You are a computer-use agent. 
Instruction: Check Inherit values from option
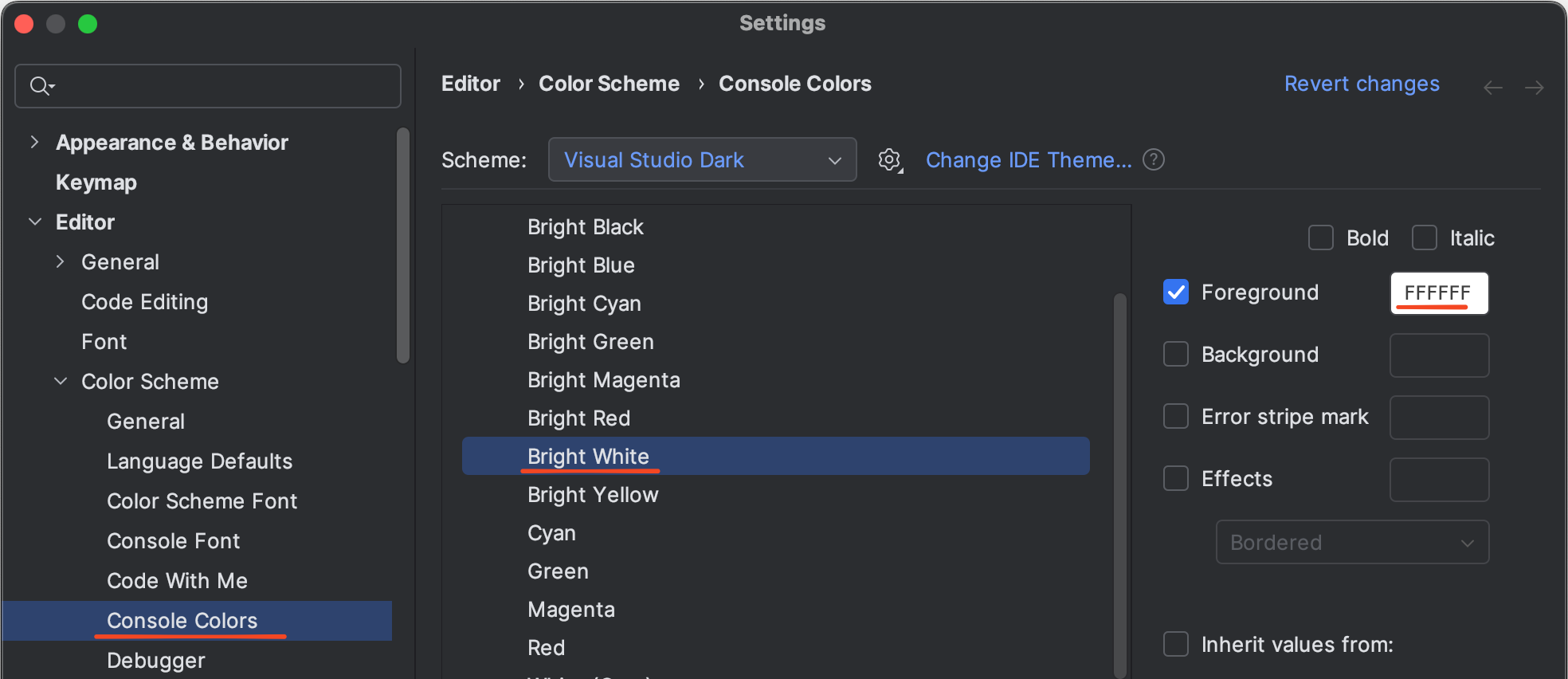(1176, 644)
